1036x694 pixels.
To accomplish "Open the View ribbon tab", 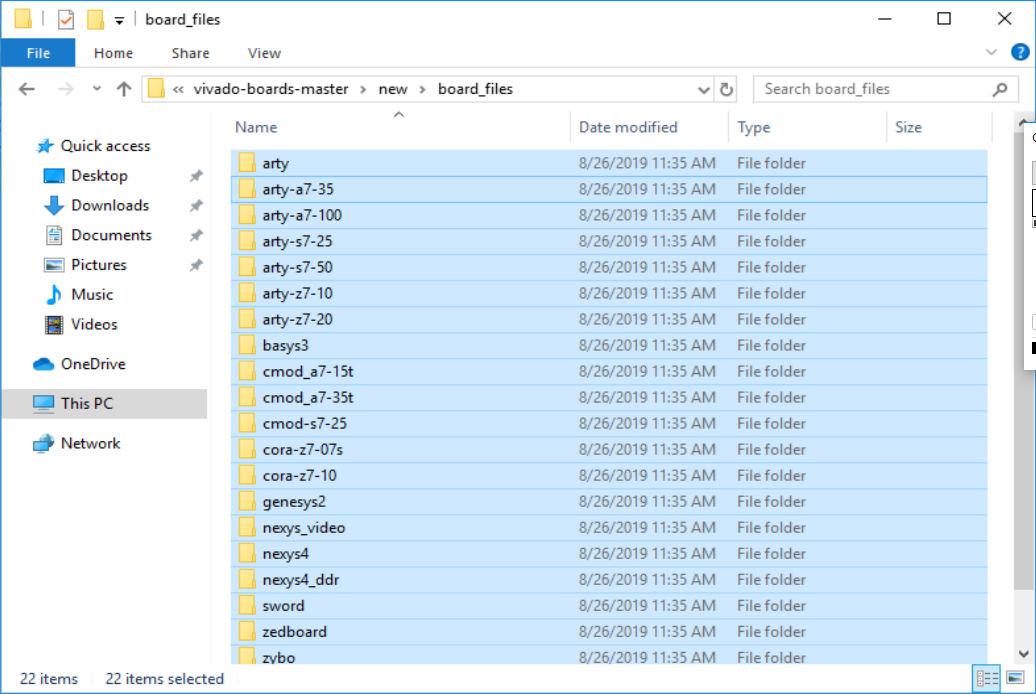I will click(x=264, y=53).
